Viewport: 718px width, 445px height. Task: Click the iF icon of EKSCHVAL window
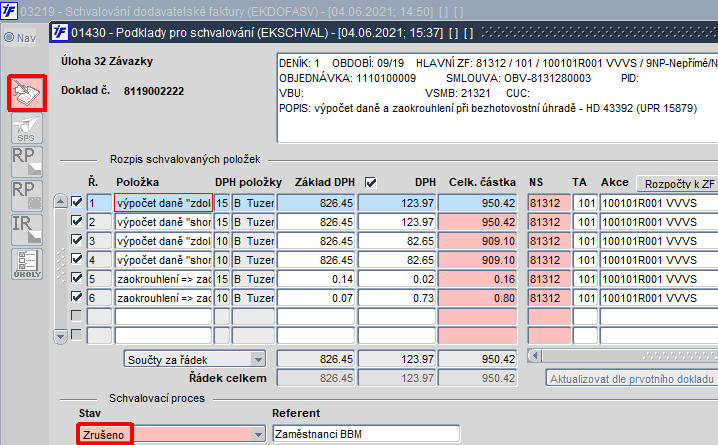click(60, 33)
